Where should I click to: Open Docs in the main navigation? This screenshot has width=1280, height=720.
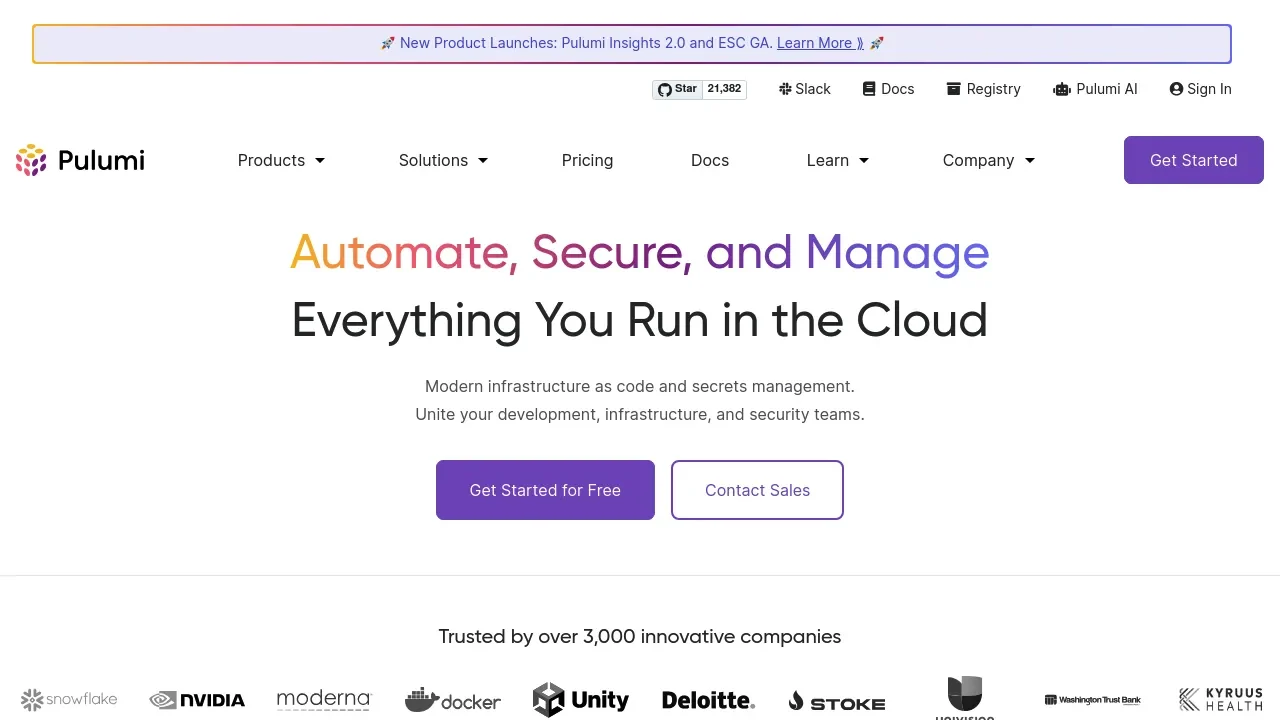pyautogui.click(x=710, y=160)
